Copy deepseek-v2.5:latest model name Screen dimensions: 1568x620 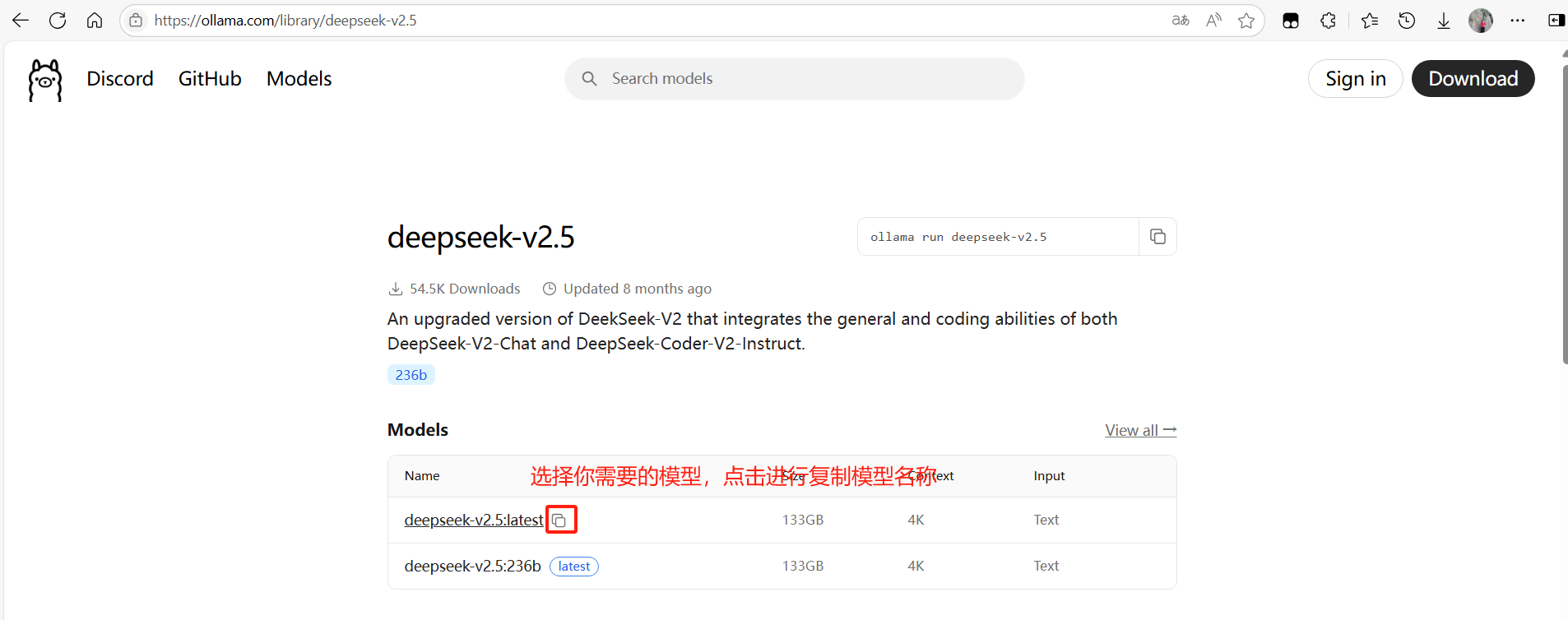[x=560, y=520]
